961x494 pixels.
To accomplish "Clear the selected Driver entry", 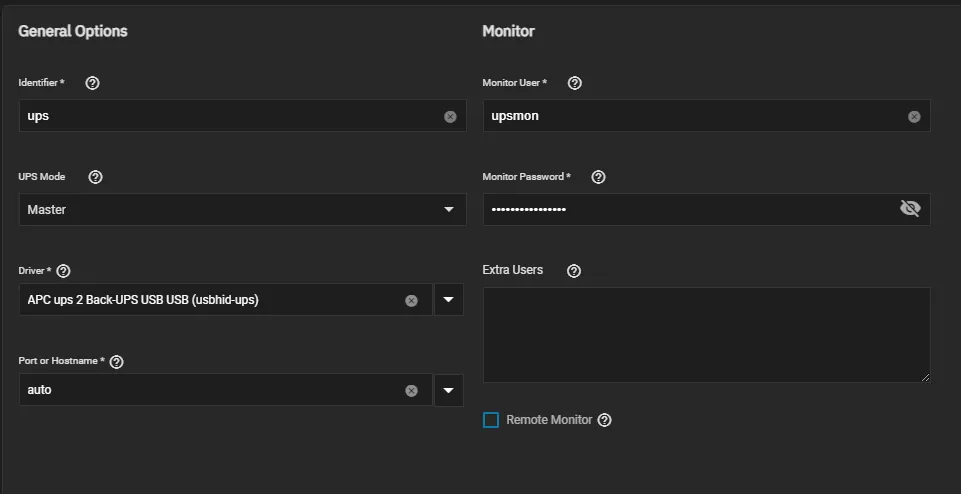I will pos(411,300).
